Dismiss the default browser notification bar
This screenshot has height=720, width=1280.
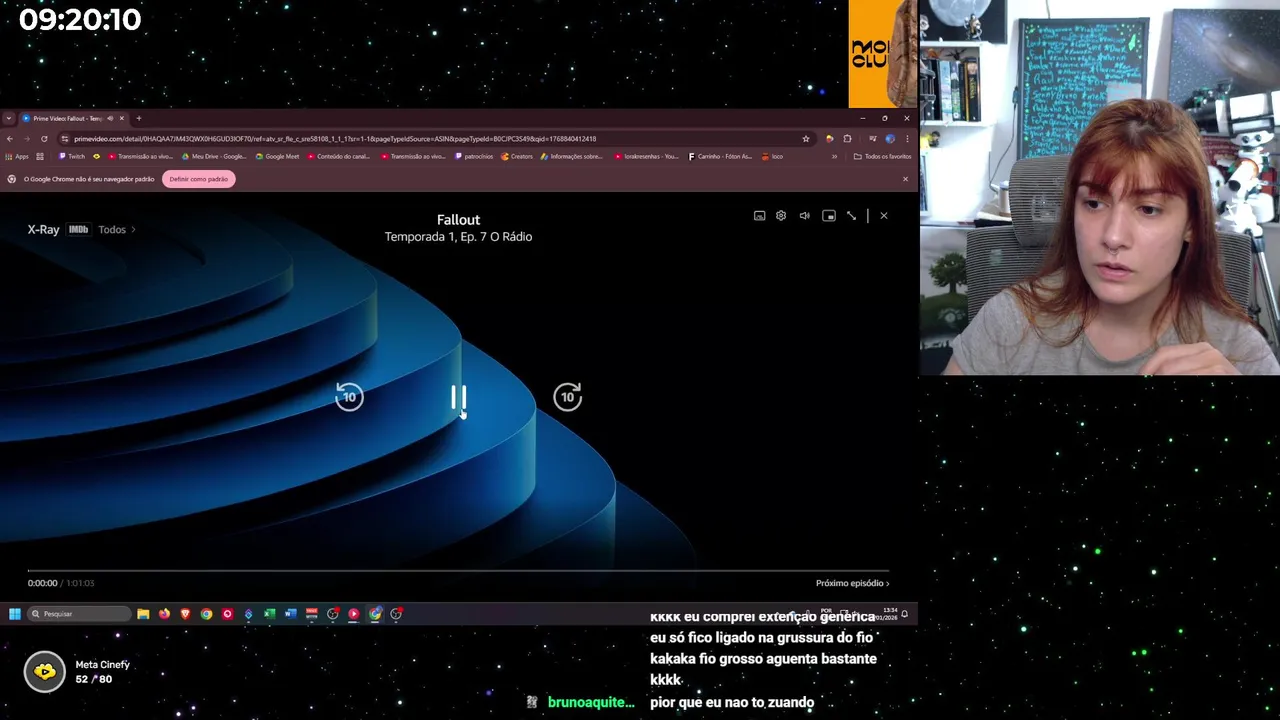point(906,179)
